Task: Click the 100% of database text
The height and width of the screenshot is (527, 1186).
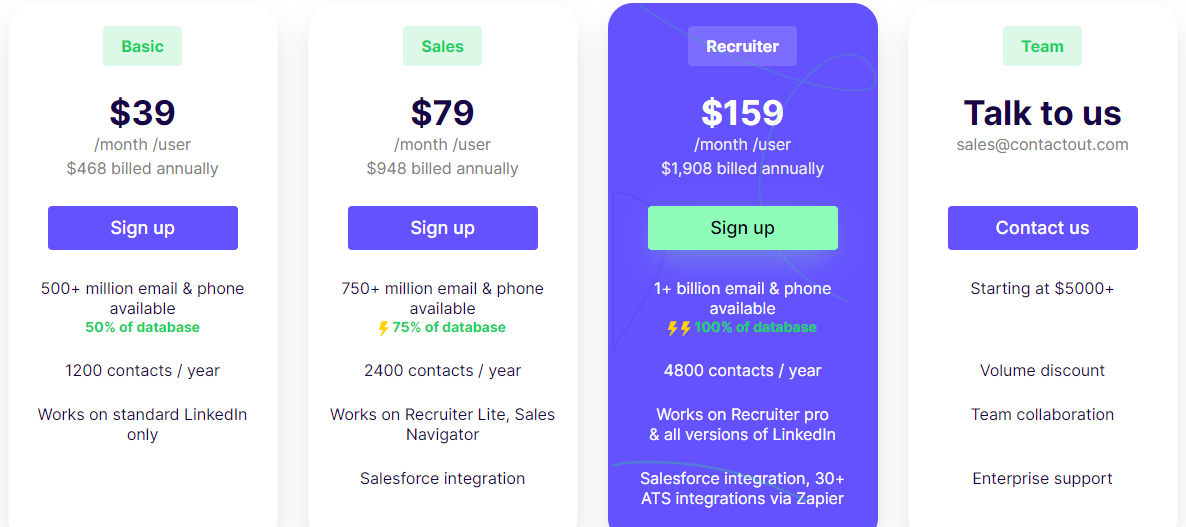Action: tap(755, 327)
